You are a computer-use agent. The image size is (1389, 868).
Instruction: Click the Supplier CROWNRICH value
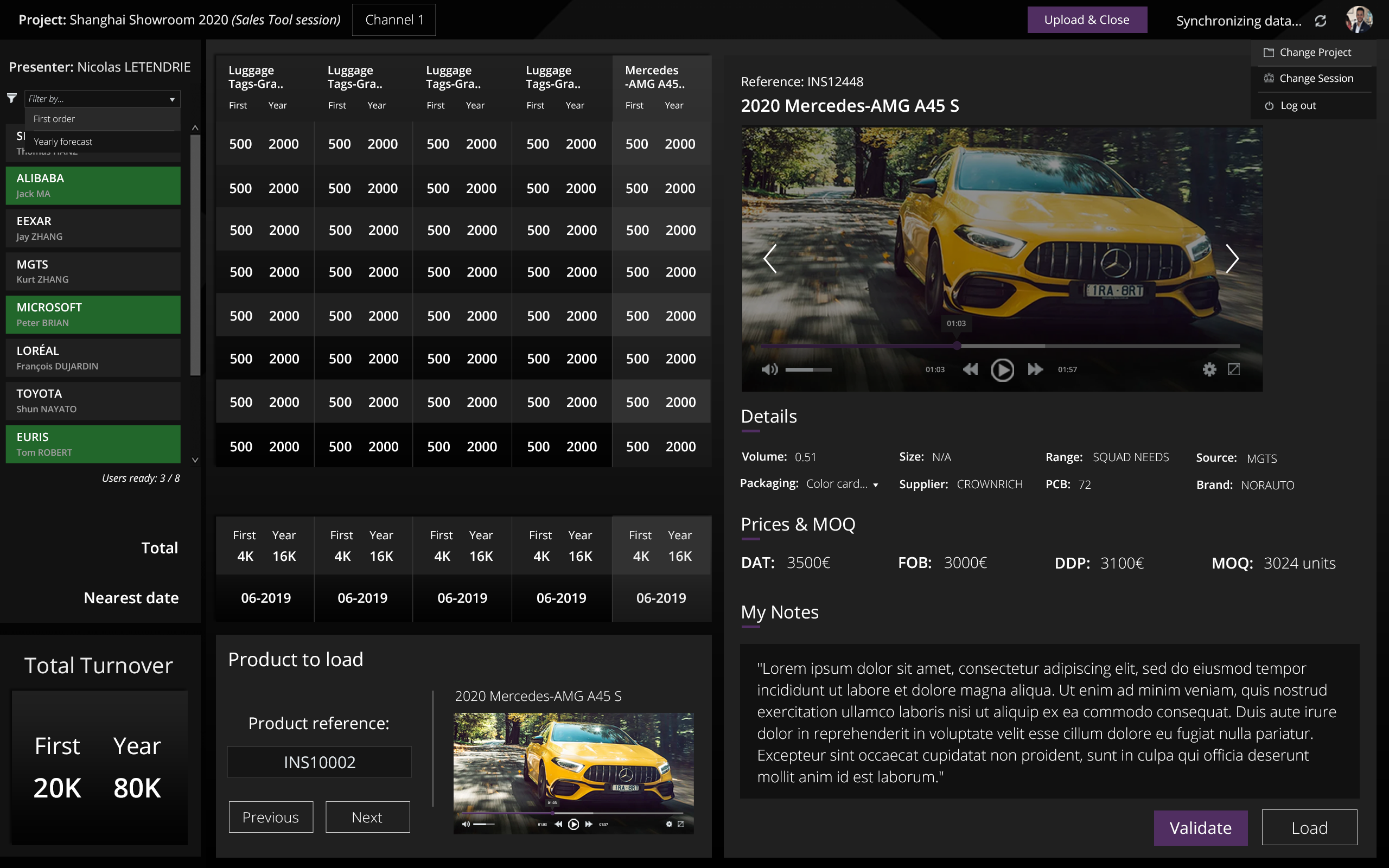point(990,484)
